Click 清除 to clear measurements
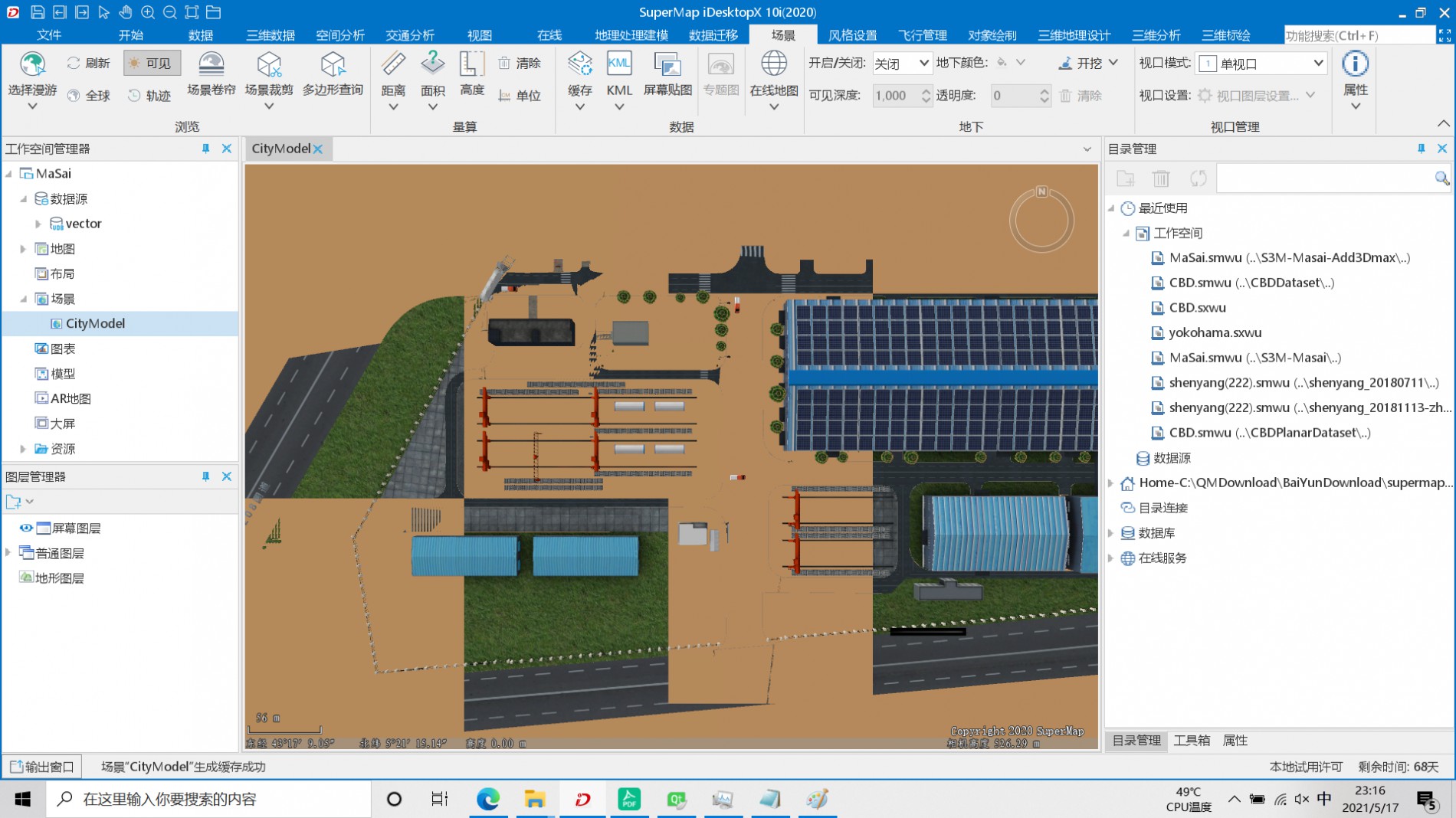Image resolution: width=1456 pixels, height=818 pixels. [x=520, y=63]
